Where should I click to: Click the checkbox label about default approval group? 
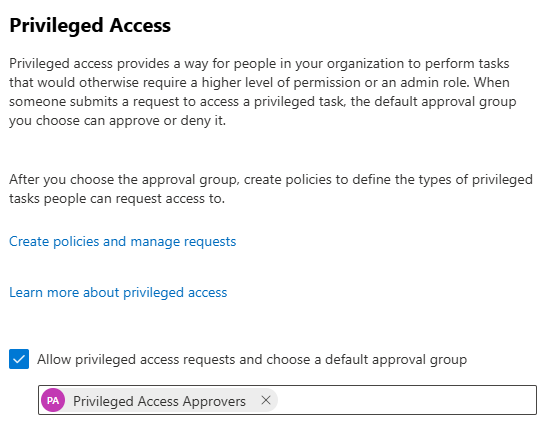252,360
